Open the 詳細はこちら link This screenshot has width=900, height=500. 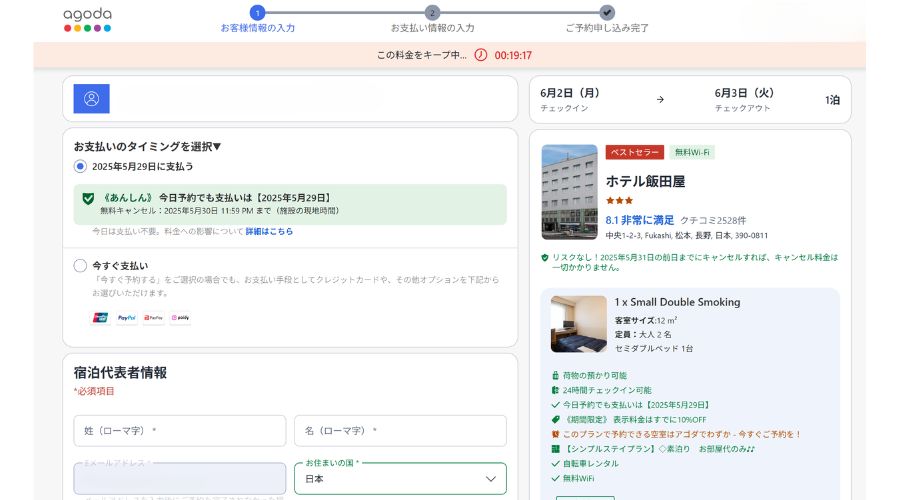pyautogui.click(x=269, y=231)
